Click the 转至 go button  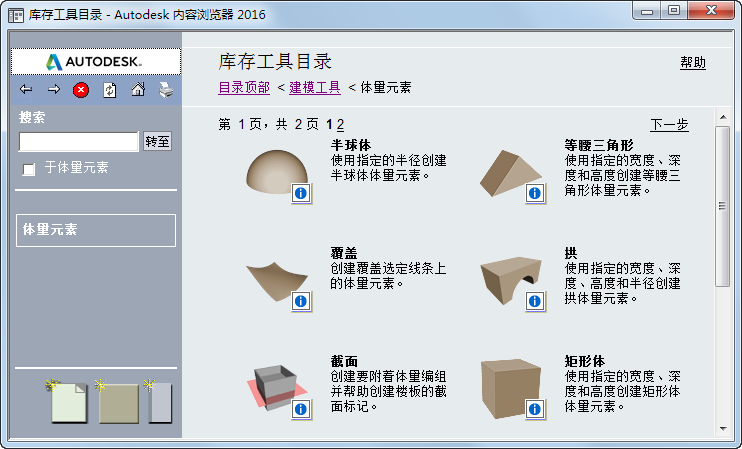click(157, 141)
